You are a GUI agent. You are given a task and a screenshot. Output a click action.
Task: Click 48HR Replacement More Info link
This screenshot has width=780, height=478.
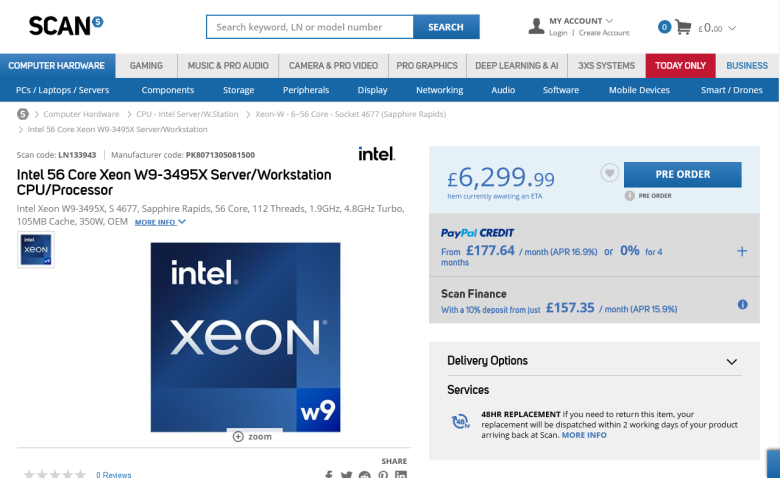pyautogui.click(x=584, y=435)
